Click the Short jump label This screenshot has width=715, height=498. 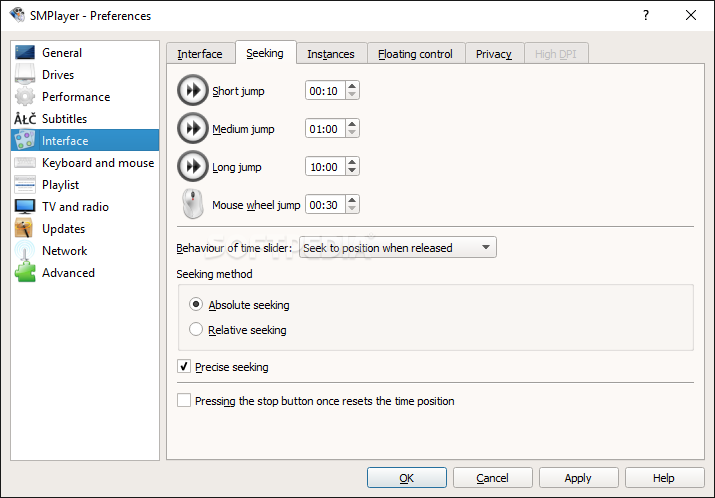pos(238,91)
